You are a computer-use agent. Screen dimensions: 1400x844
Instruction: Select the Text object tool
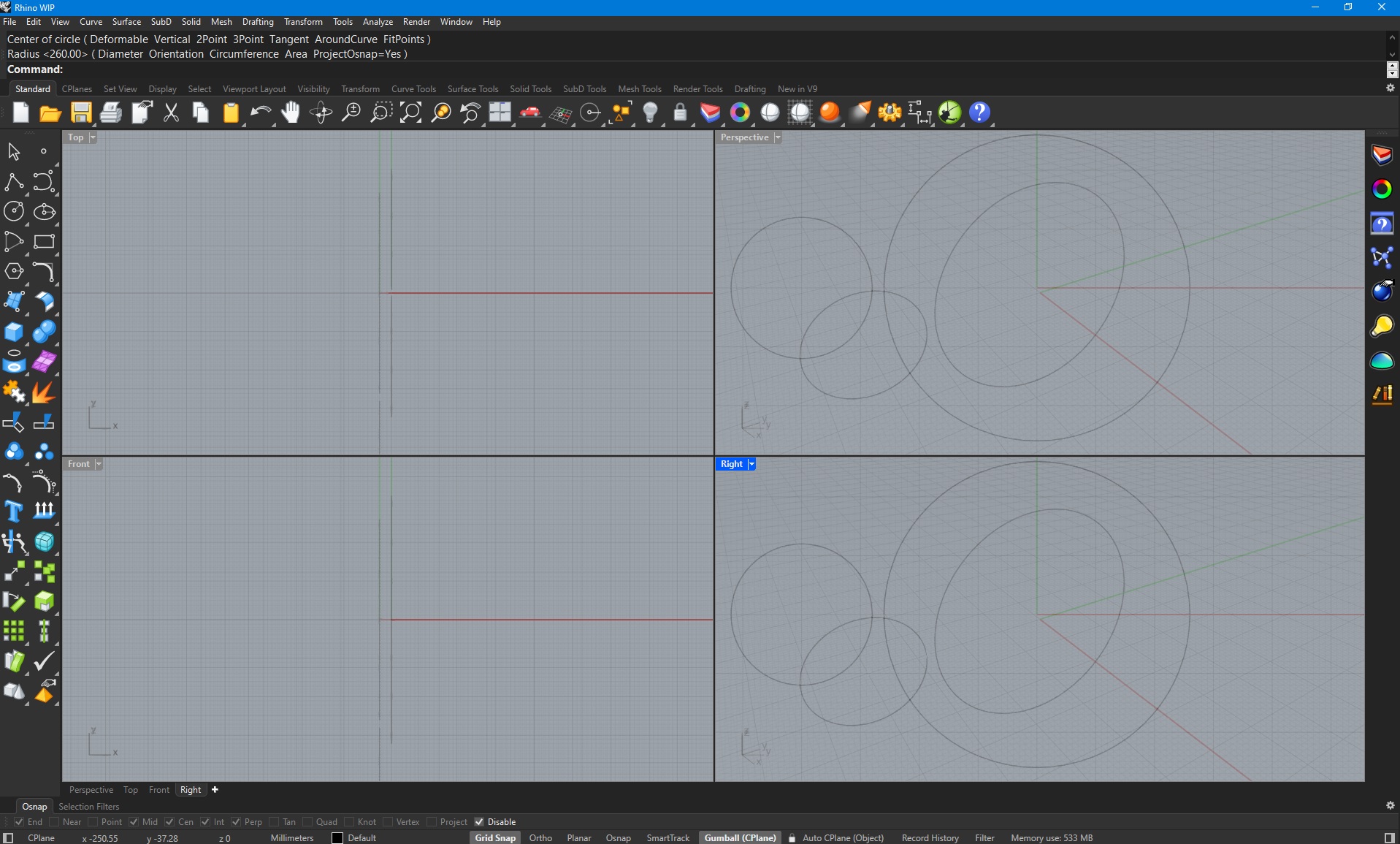(14, 511)
